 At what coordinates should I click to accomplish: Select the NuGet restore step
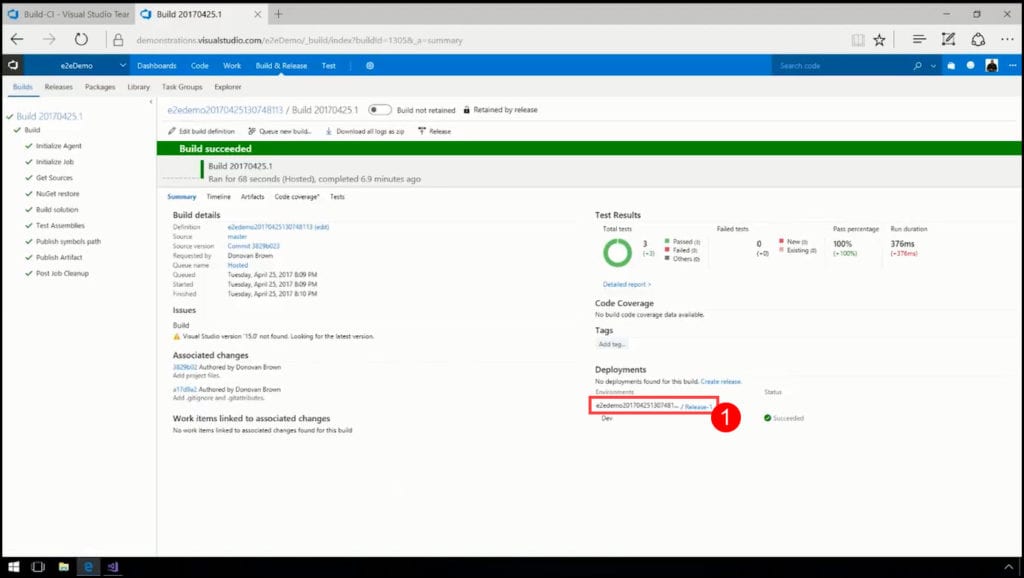point(57,194)
